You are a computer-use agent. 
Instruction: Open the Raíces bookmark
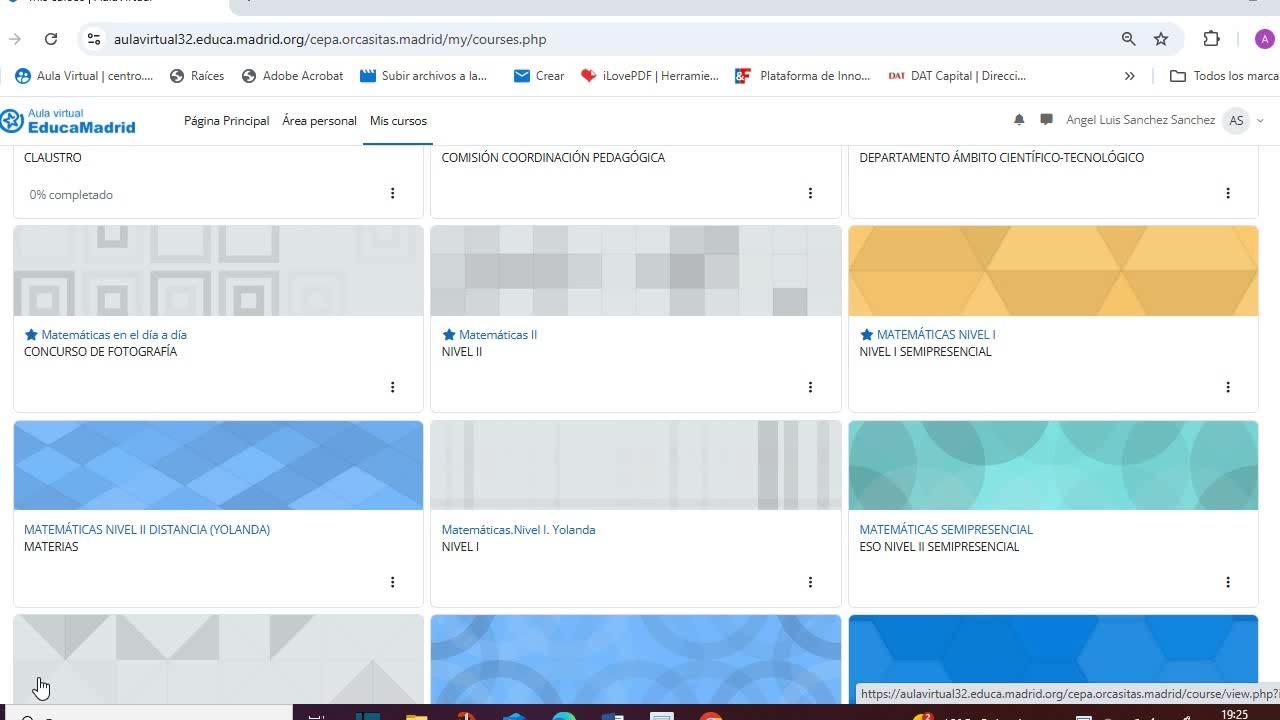click(197, 75)
